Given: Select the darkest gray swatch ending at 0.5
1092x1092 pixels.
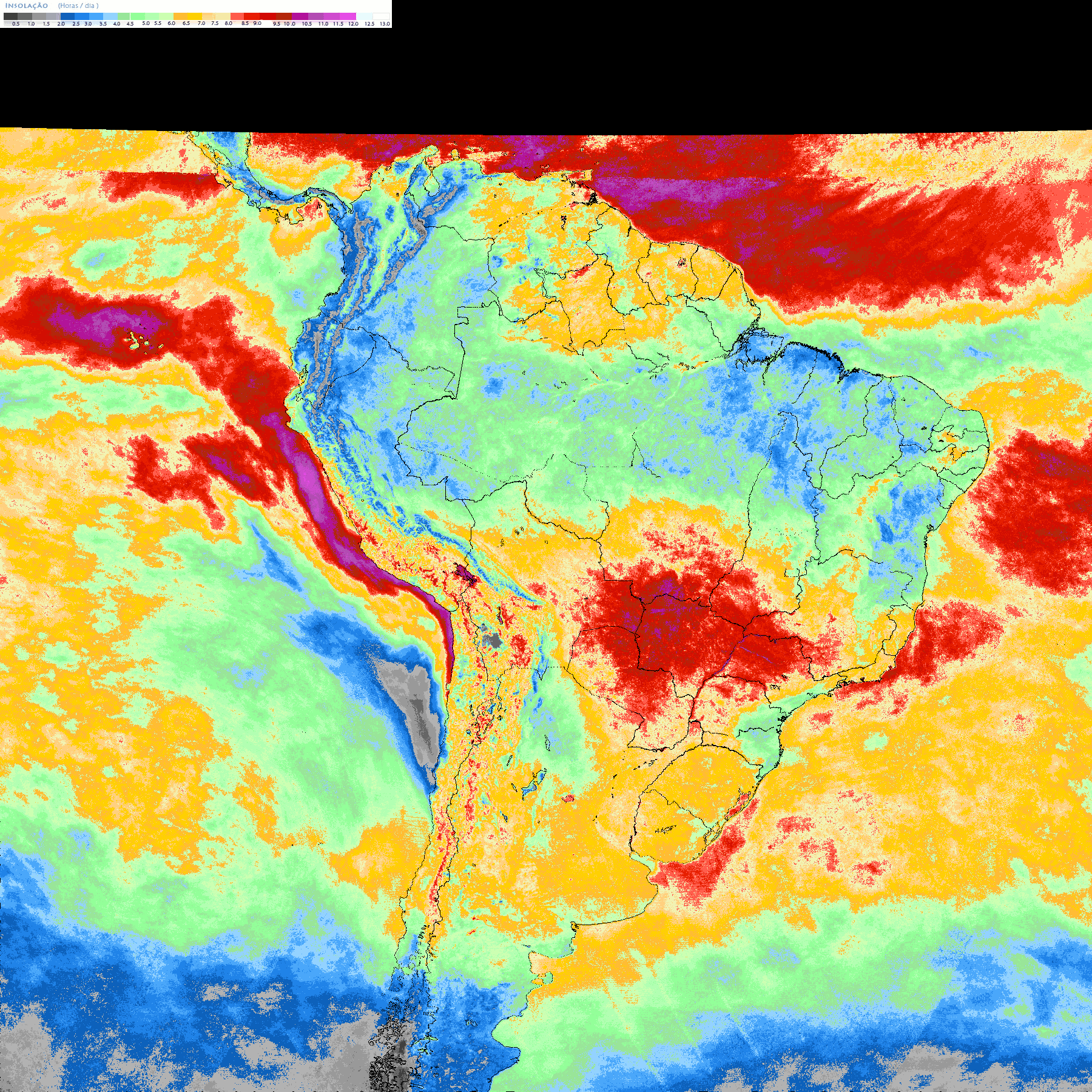Looking at the screenshot, I should coord(10,16).
